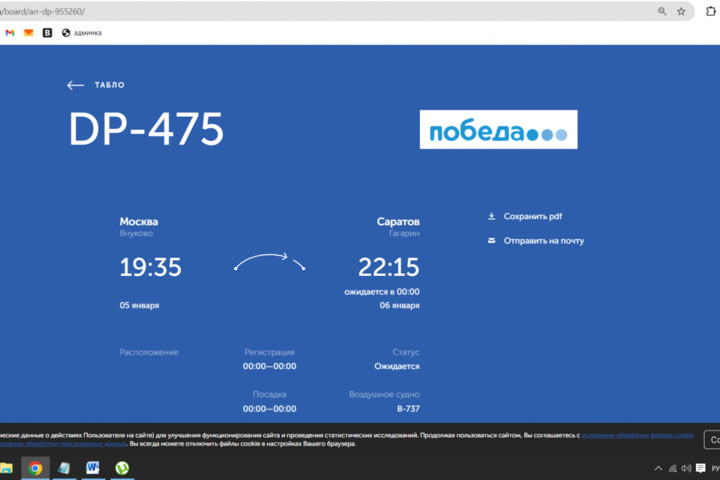
Task: Click the envelope icon for Отправить на почту
Action: 491,241
